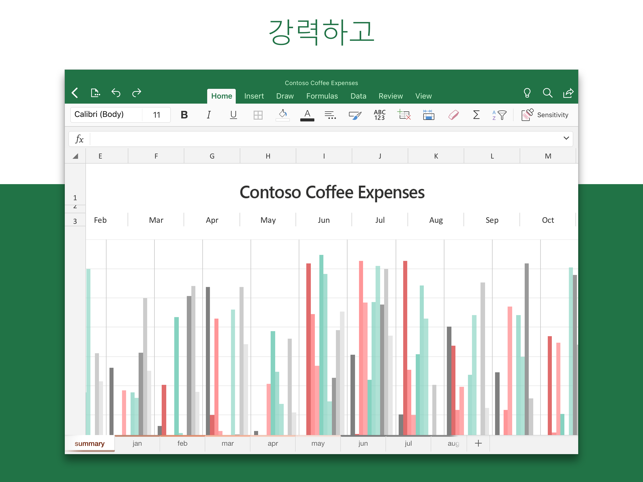This screenshot has height=482, width=643.
Task: Open the cell styles icon
Action: point(355,115)
